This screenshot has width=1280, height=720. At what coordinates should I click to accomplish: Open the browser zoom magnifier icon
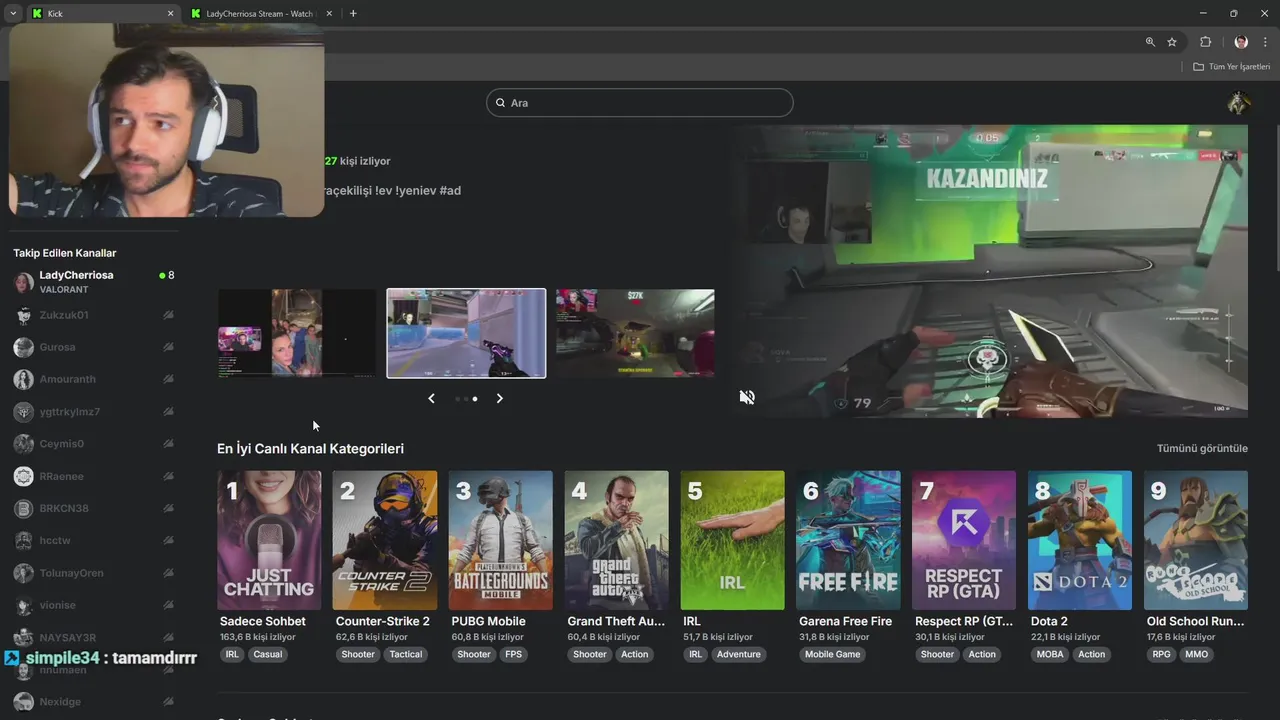coord(1150,42)
